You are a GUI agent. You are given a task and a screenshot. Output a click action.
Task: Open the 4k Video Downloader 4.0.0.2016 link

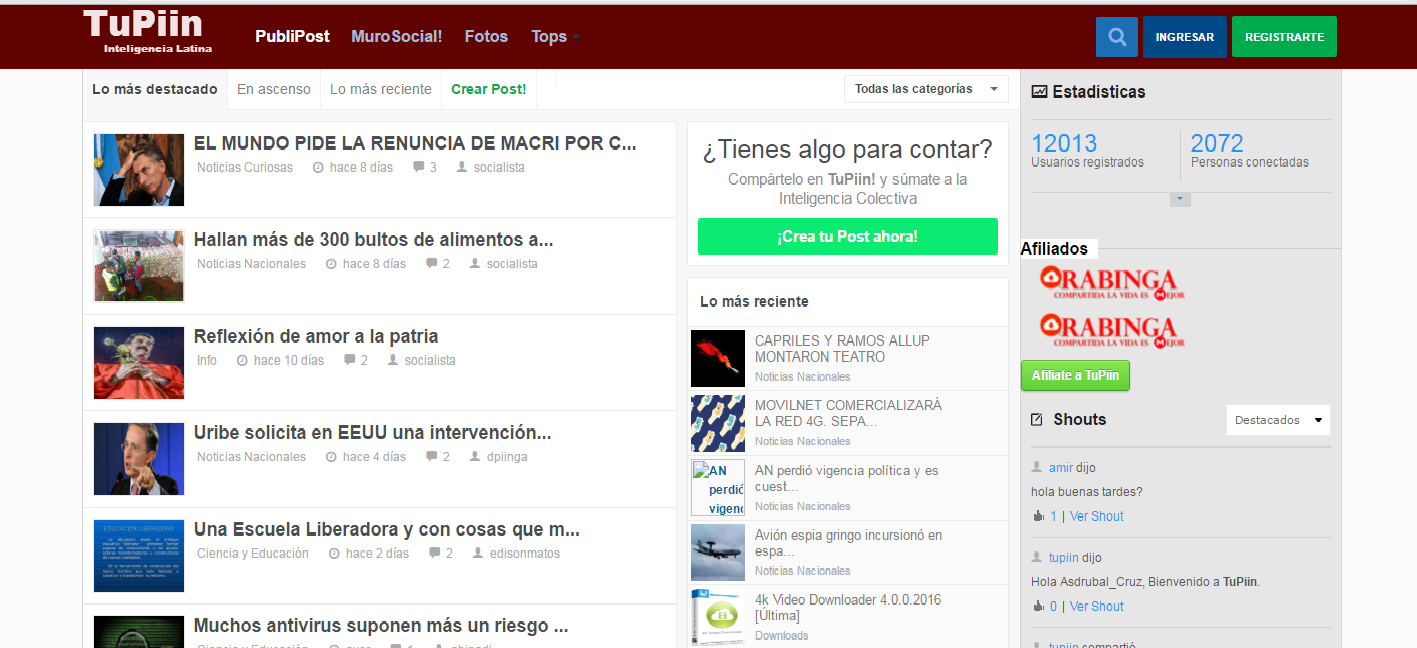point(848,607)
